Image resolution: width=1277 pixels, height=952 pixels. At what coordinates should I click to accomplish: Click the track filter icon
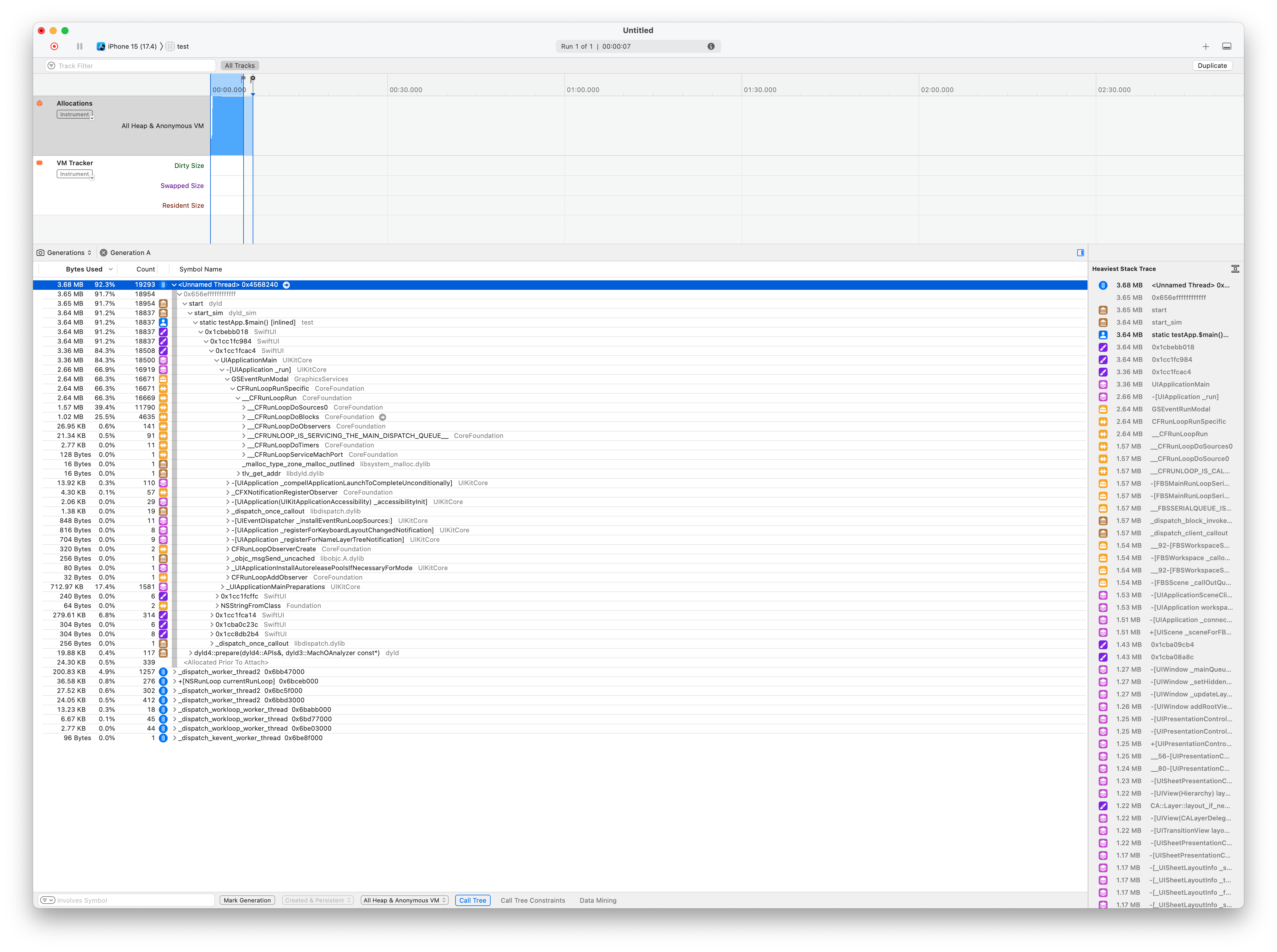coord(51,66)
